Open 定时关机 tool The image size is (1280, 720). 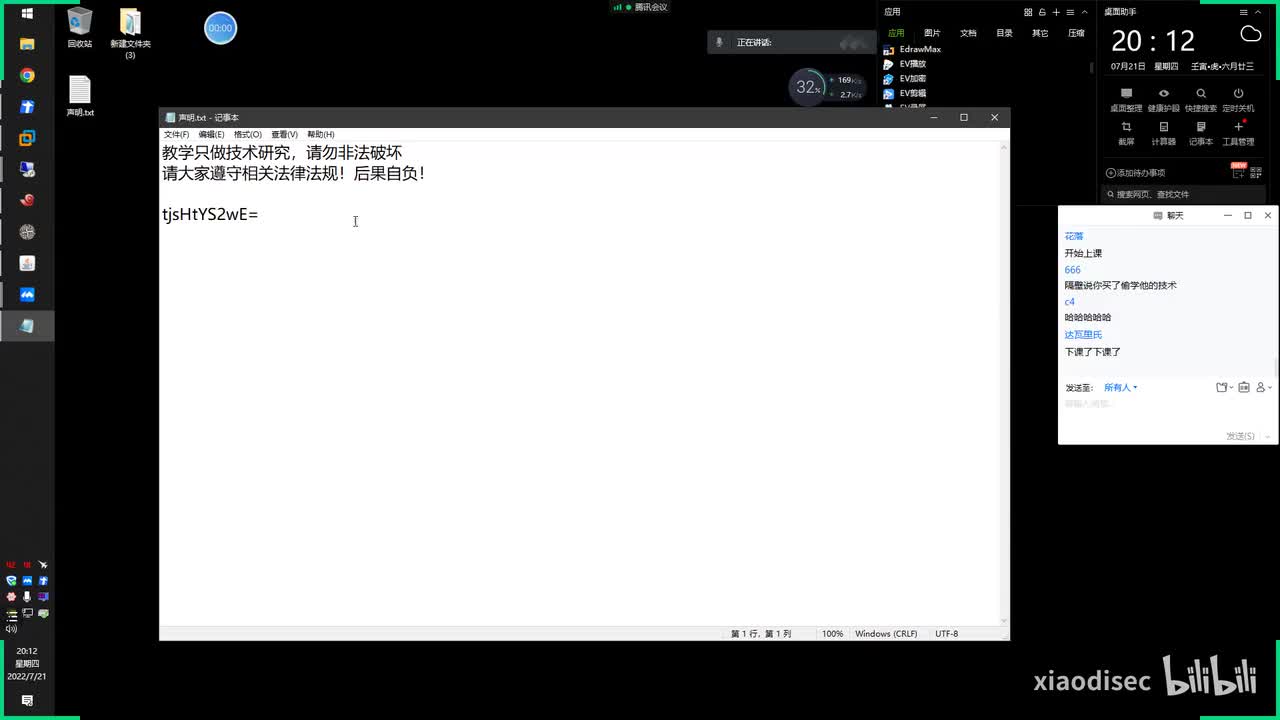1238,99
